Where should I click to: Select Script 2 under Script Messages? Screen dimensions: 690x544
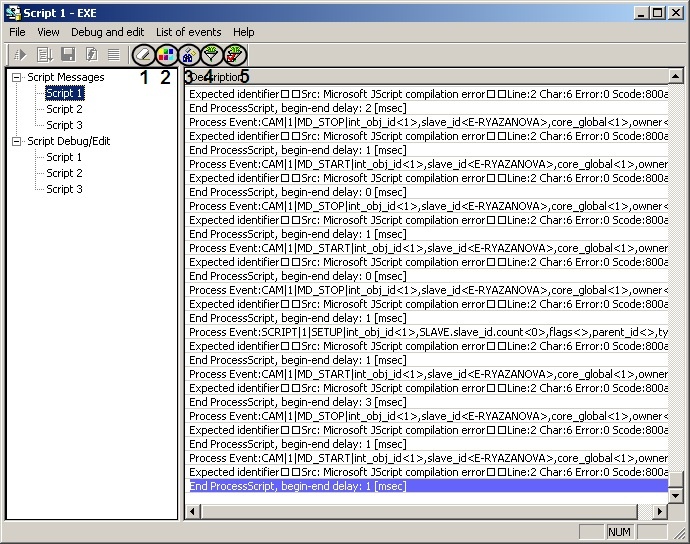pyautogui.click(x=64, y=109)
